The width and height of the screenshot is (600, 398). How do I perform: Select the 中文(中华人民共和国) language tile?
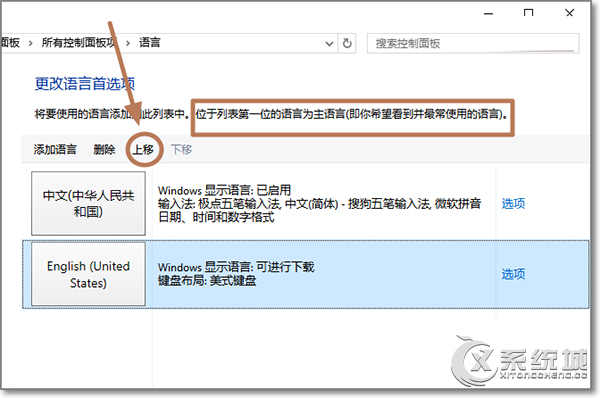click(x=88, y=203)
